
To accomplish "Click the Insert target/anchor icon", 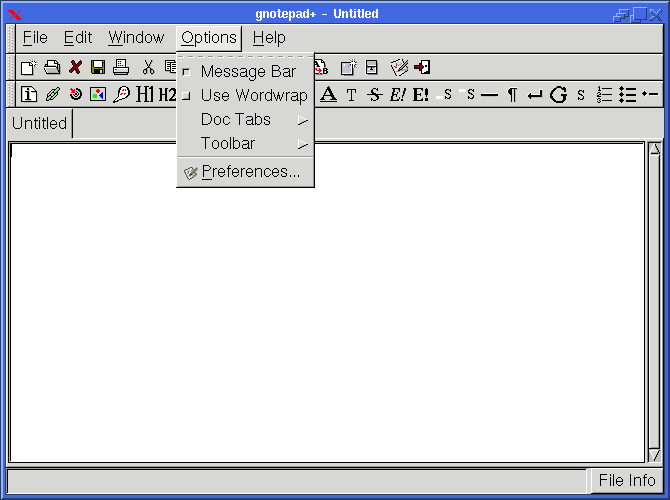I will (76, 94).
